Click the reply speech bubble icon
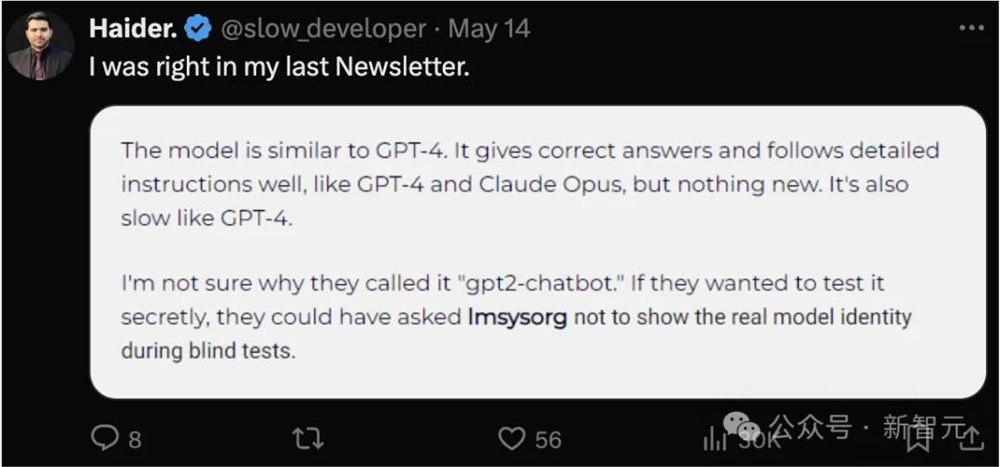The image size is (1000, 467). coord(105,438)
